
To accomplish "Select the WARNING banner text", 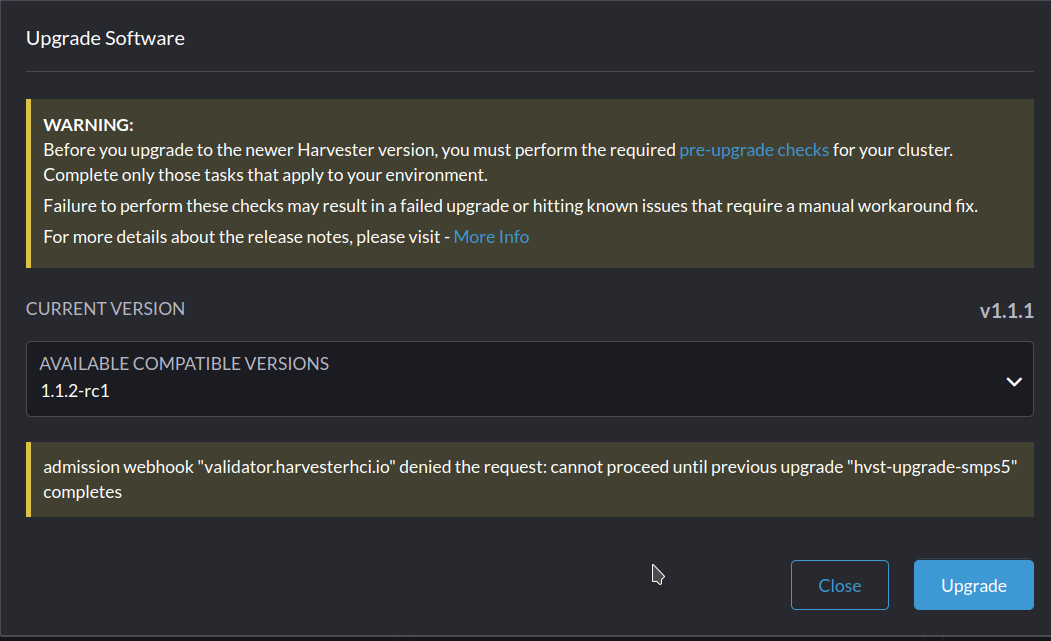I will coord(89,124).
